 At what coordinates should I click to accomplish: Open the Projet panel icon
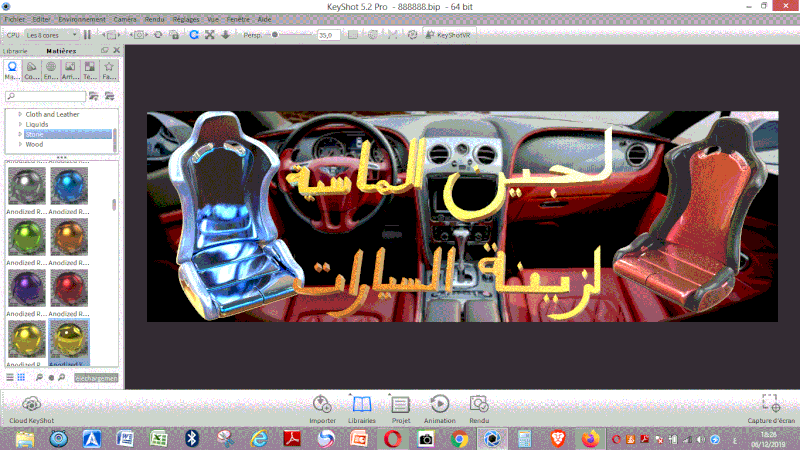(x=400, y=406)
